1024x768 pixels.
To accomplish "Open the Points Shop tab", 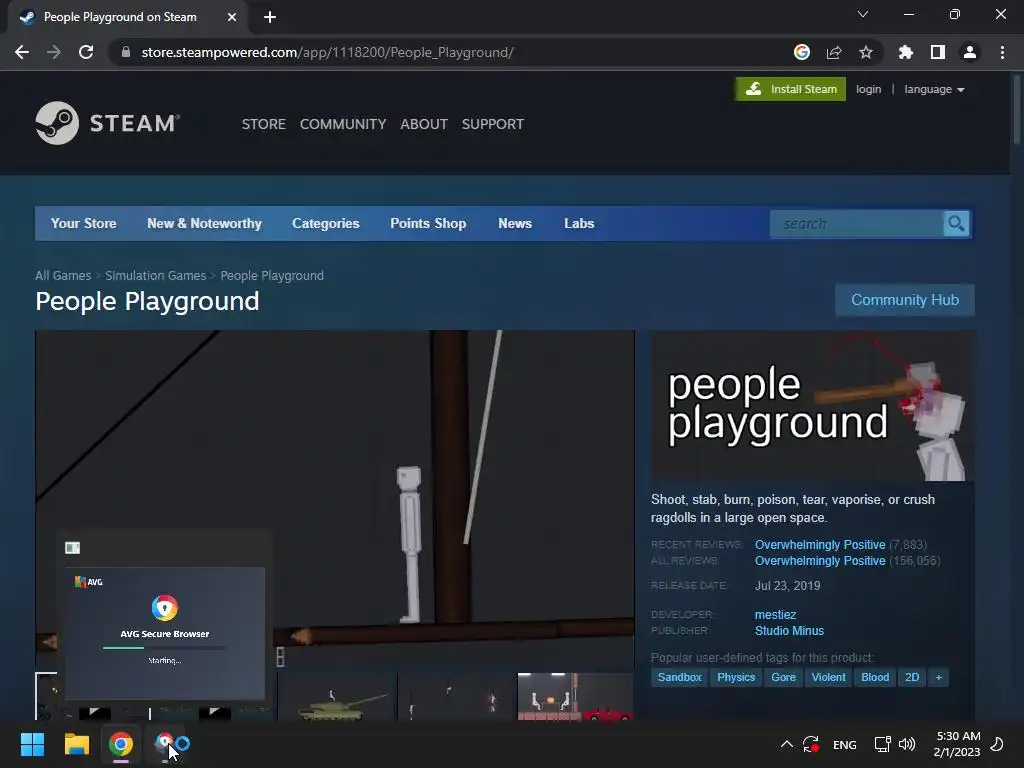I will (x=428, y=223).
